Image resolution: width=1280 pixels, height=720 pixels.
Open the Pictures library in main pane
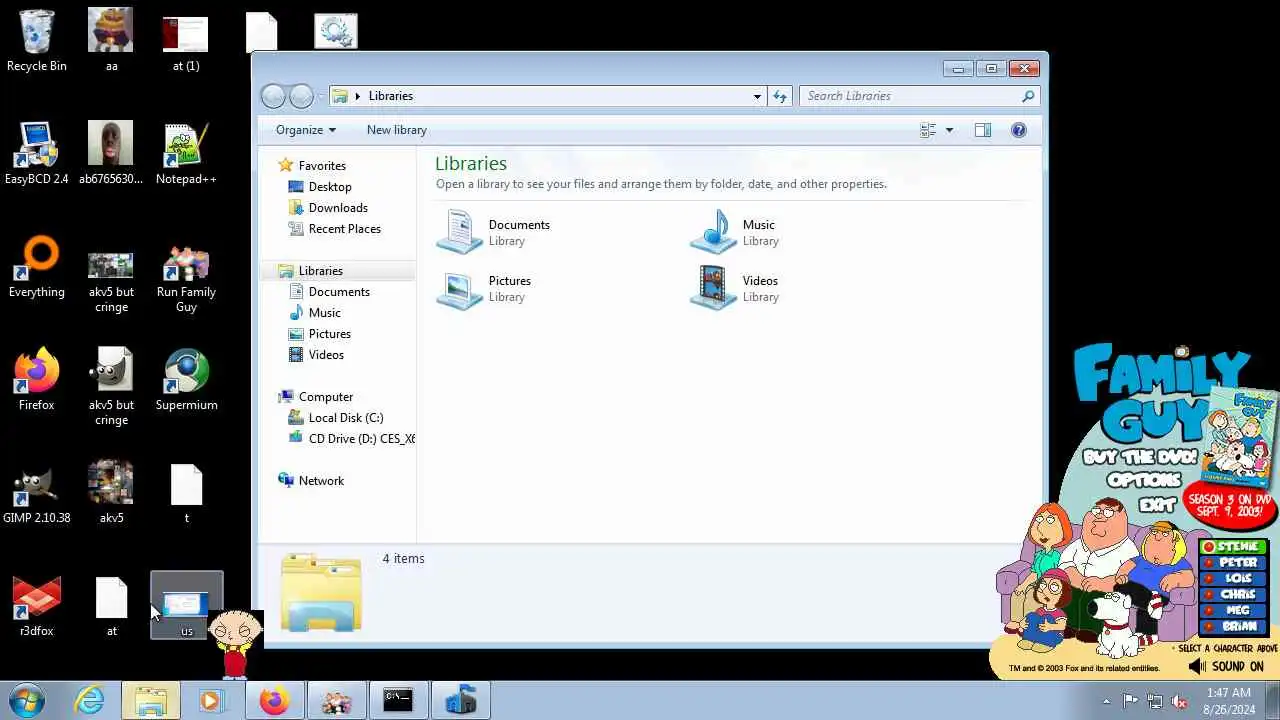485,288
